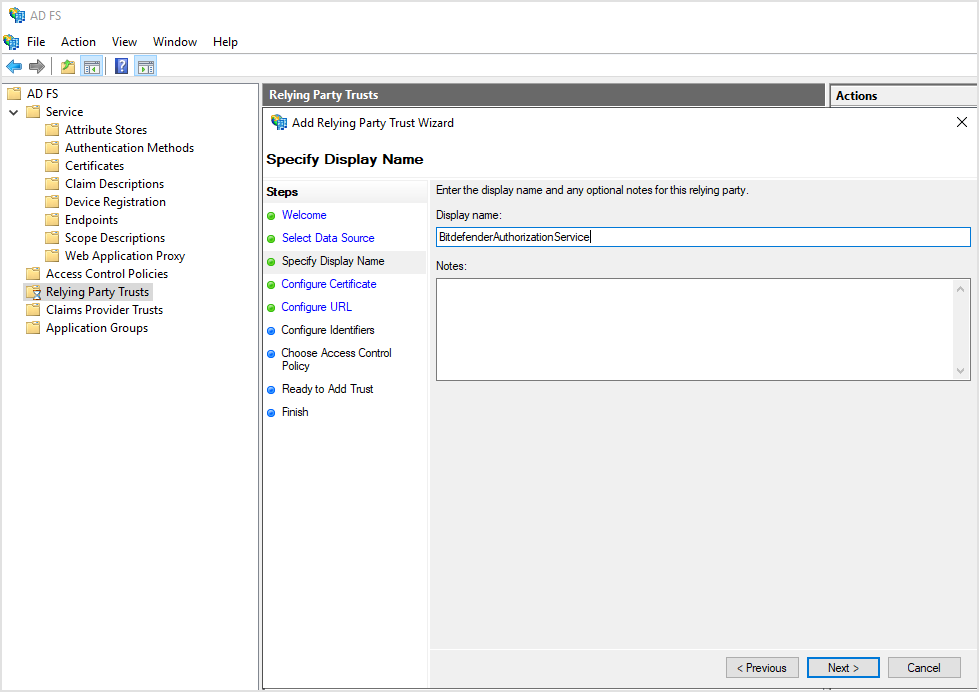Open the Action menu
The image size is (979, 692).
[78, 42]
